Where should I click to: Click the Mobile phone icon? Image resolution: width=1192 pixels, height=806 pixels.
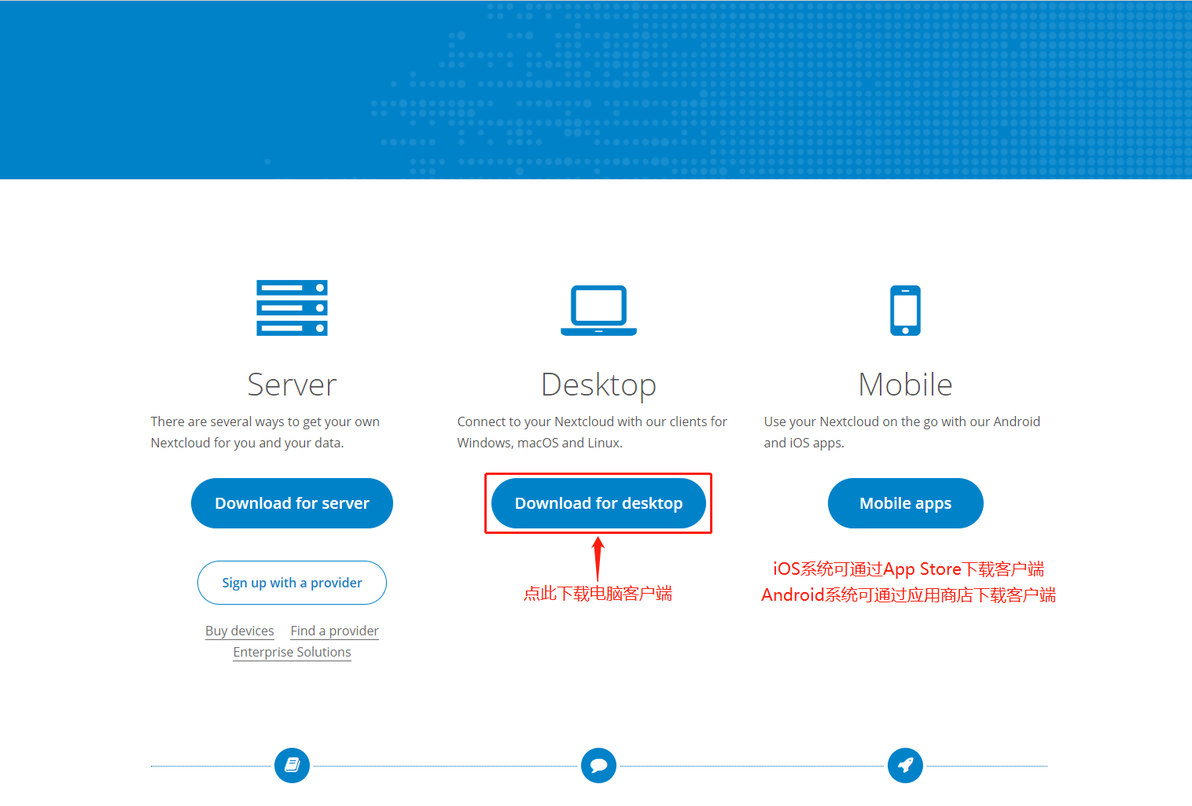coord(905,310)
